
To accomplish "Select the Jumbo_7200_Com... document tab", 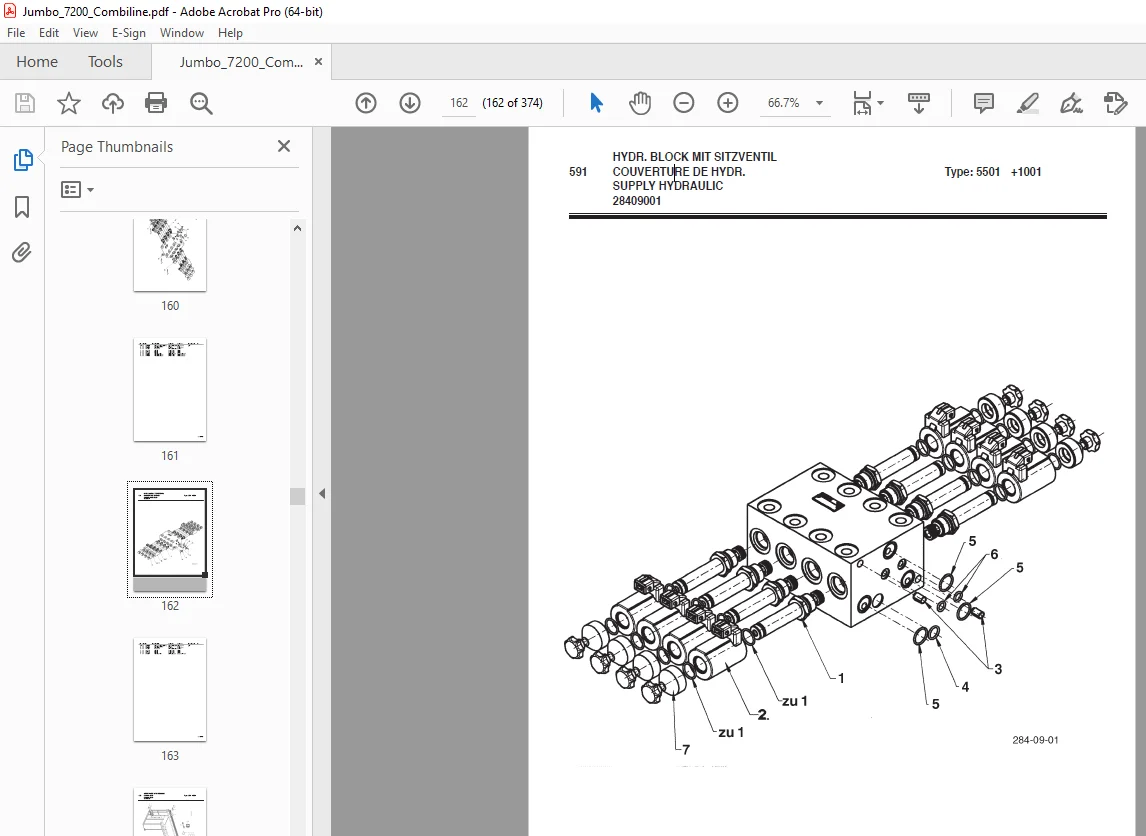I will click(241, 62).
